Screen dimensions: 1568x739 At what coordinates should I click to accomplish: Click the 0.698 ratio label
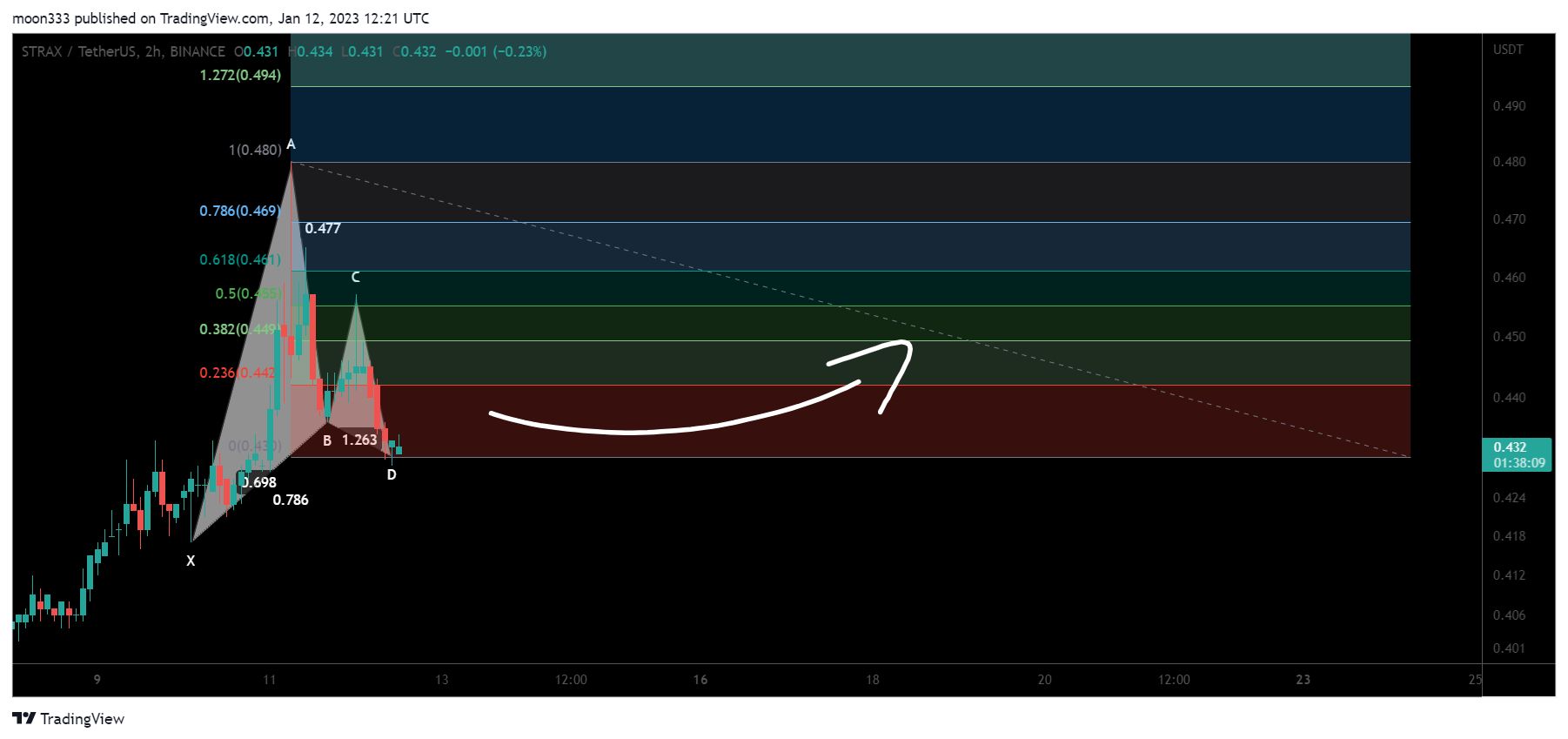pyautogui.click(x=259, y=482)
